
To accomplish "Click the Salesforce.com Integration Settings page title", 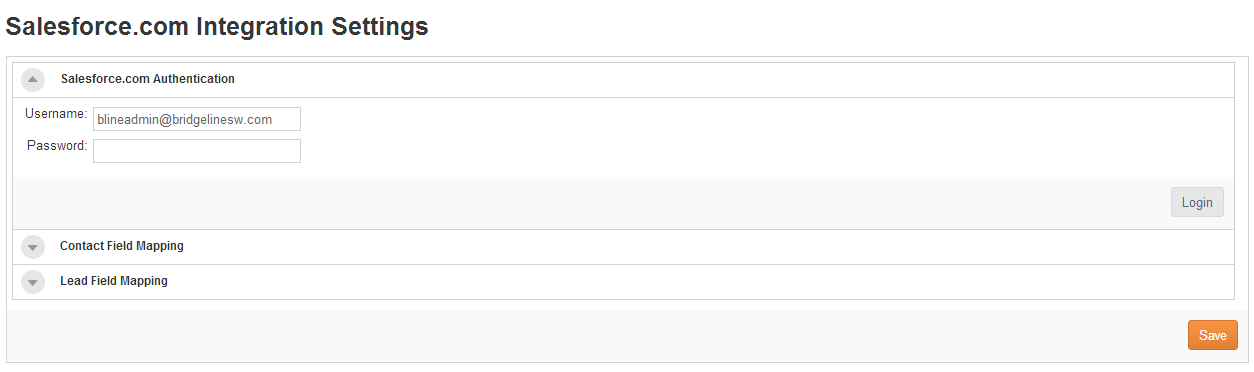I will [x=217, y=27].
